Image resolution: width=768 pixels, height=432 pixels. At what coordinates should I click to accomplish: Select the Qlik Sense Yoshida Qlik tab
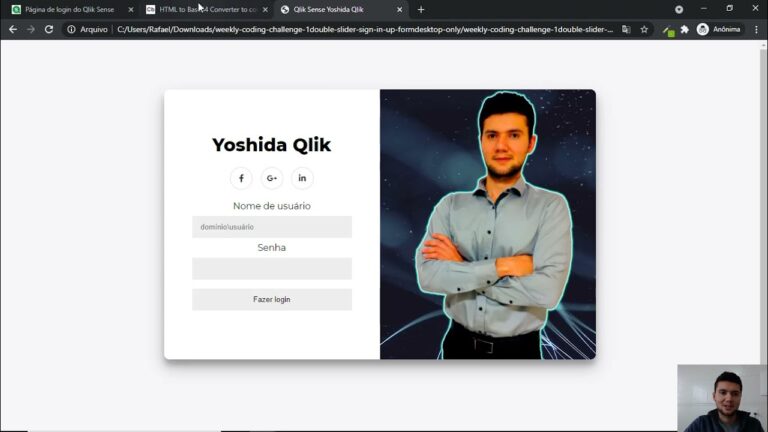coord(328,9)
